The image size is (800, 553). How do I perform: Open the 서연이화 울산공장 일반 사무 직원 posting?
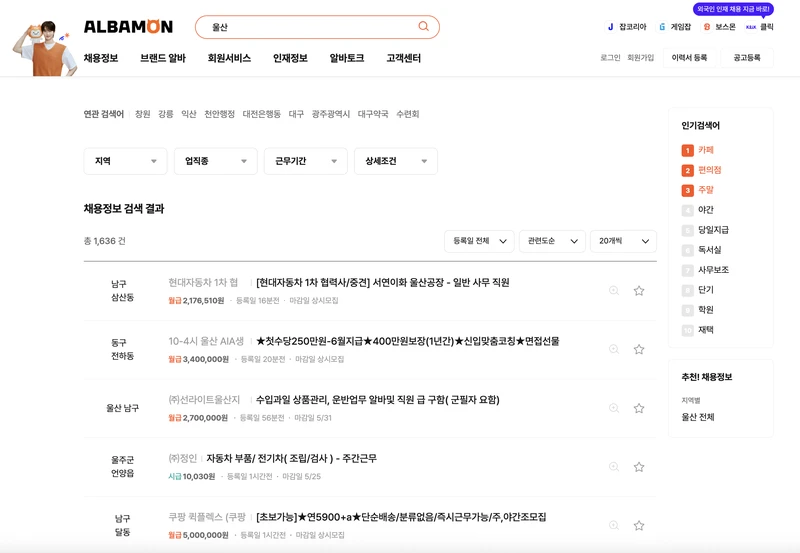pos(383,282)
